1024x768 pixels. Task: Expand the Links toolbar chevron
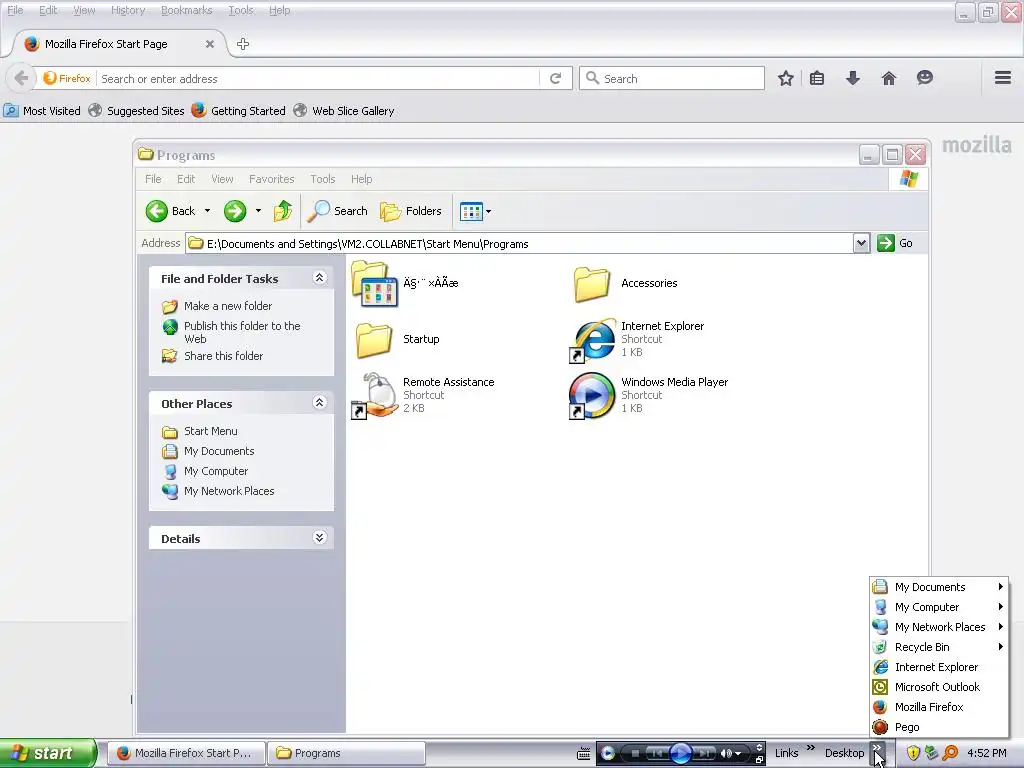[810, 748]
